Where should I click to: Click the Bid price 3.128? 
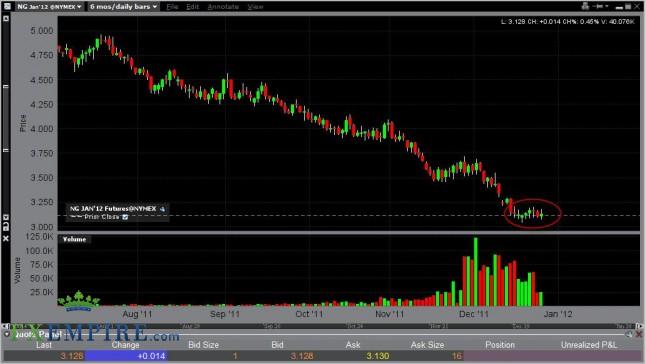(302, 356)
